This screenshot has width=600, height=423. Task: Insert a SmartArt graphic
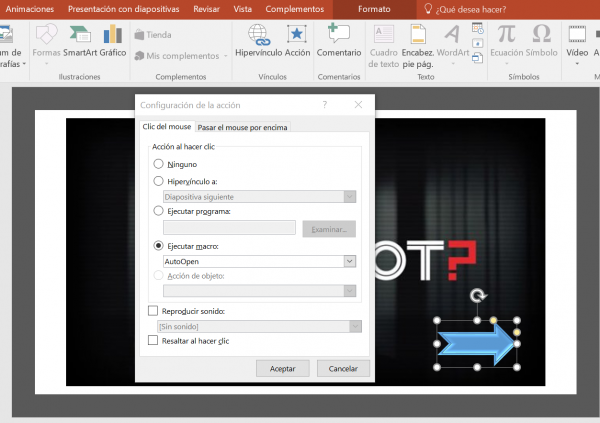[80, 41]
